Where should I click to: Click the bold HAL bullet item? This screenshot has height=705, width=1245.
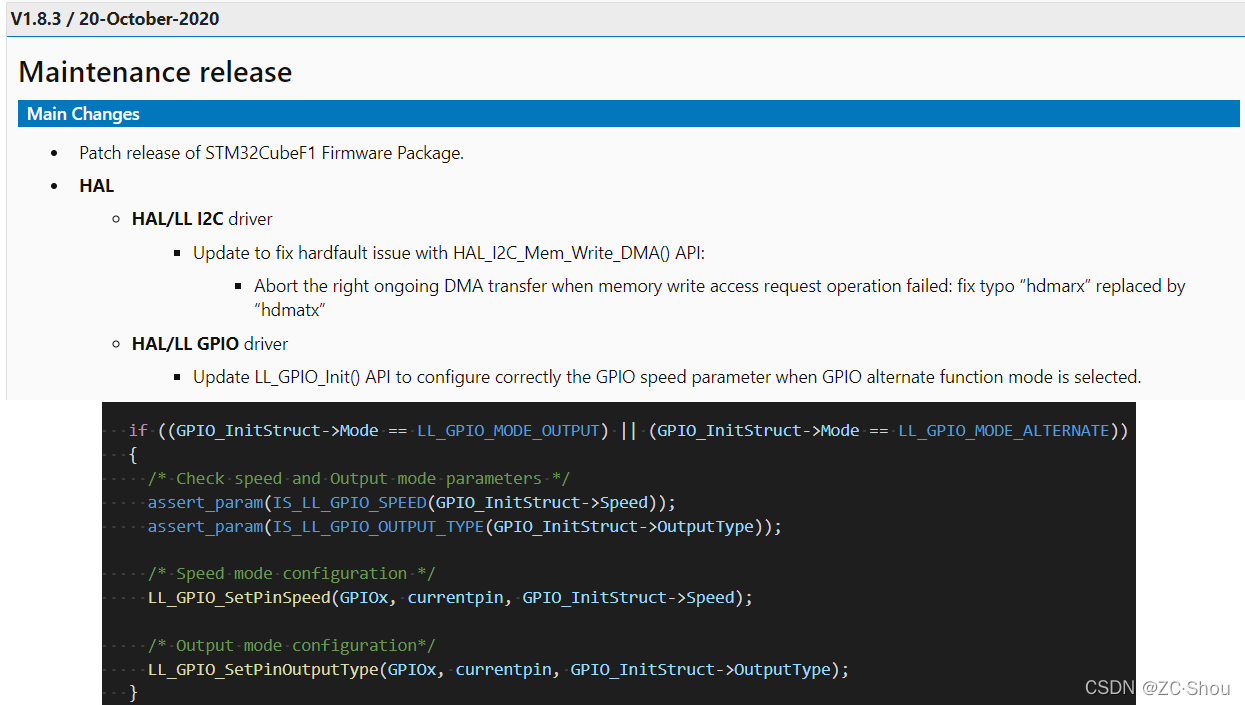click(x=97, y=186)
